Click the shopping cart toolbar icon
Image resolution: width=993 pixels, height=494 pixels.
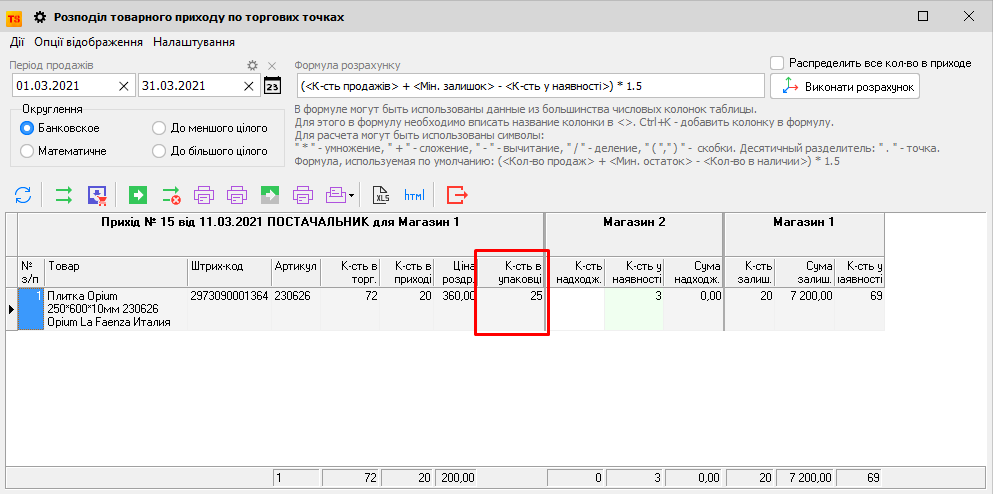point(97,194)
